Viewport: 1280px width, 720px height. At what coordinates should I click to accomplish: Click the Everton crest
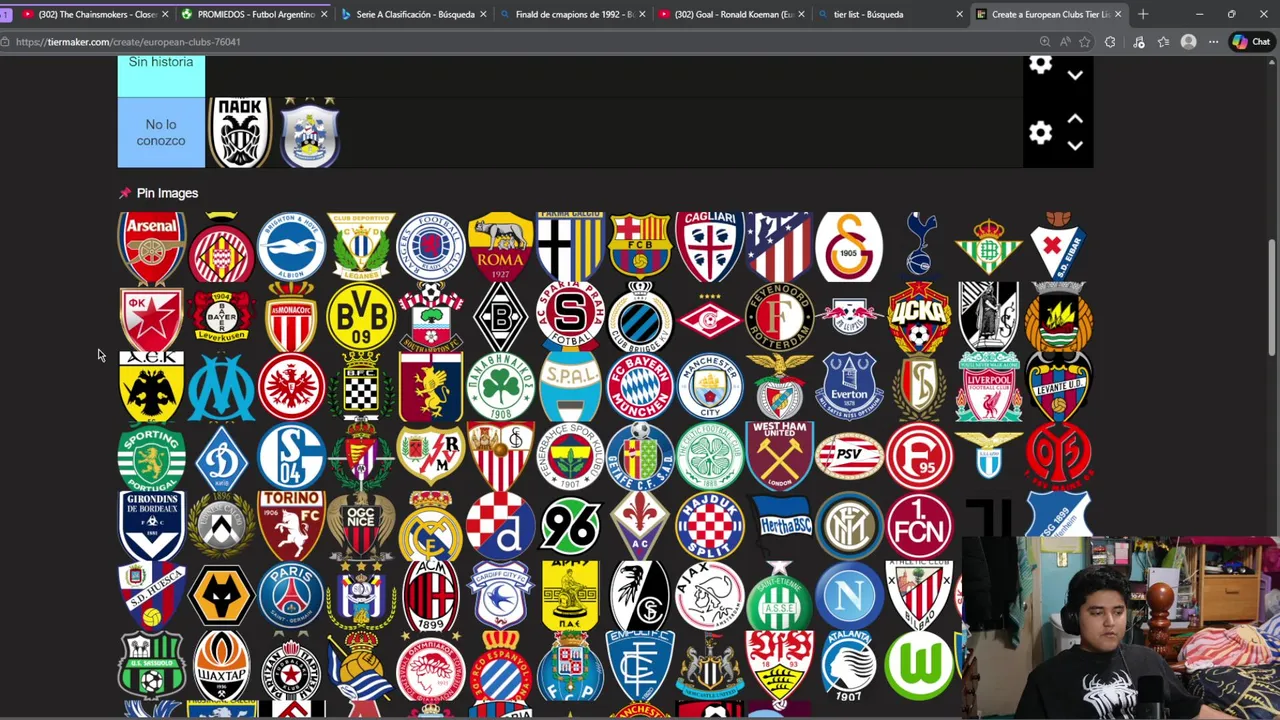pyautogui.click(x=849, y=387)
